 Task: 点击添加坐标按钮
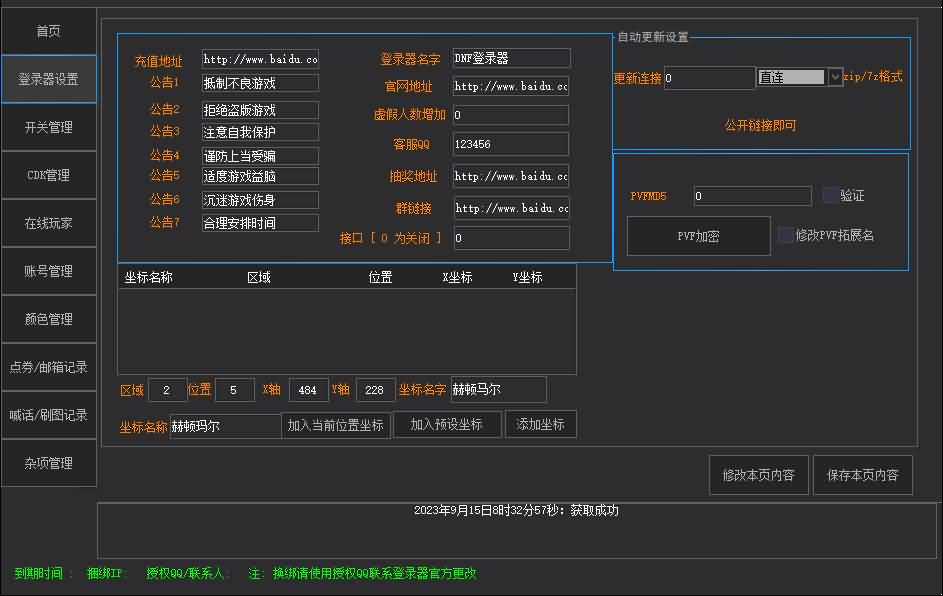(x=540, y=424)
